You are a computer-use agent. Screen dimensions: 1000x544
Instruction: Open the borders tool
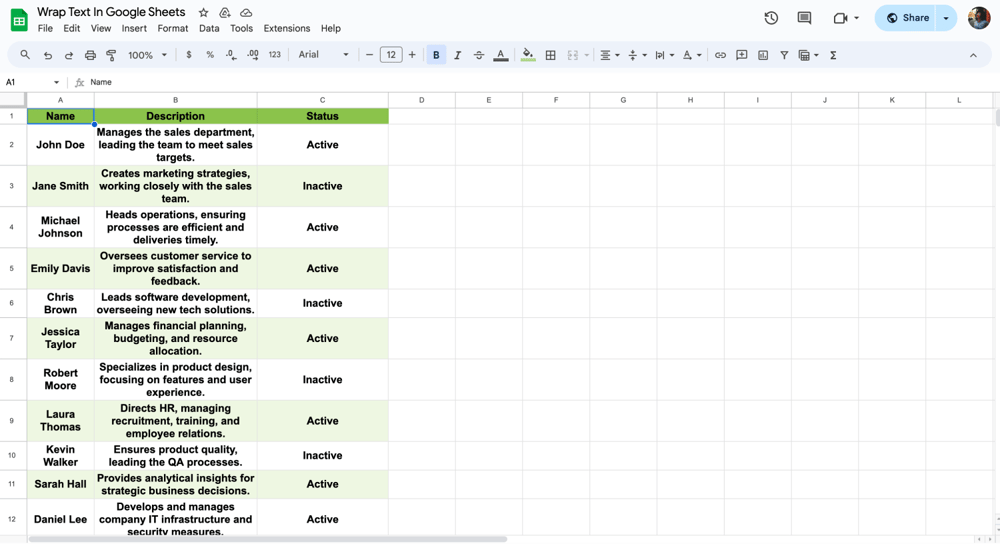coord(550,56)
